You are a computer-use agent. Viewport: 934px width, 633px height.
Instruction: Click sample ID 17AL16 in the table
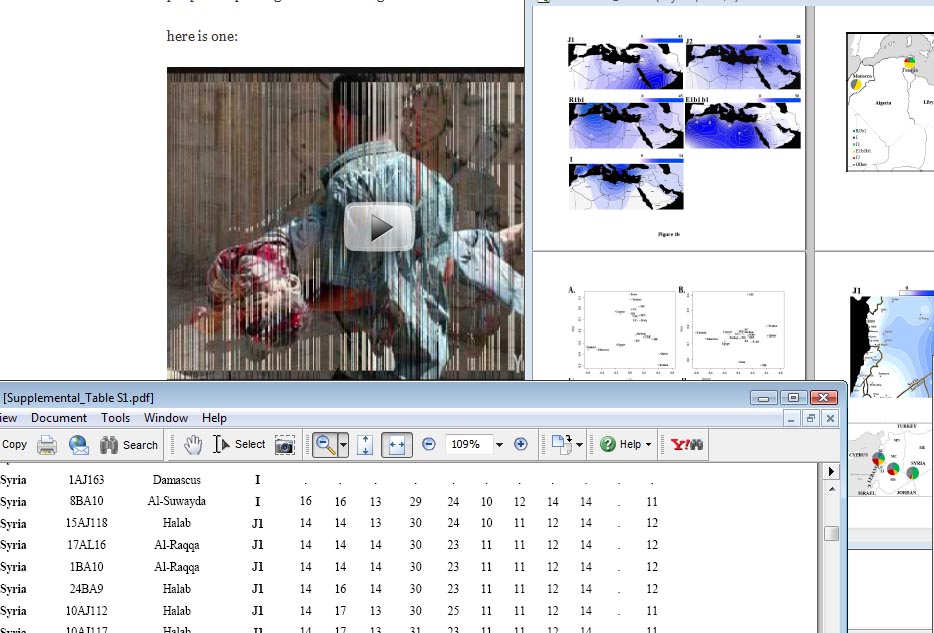pos(86,545)
